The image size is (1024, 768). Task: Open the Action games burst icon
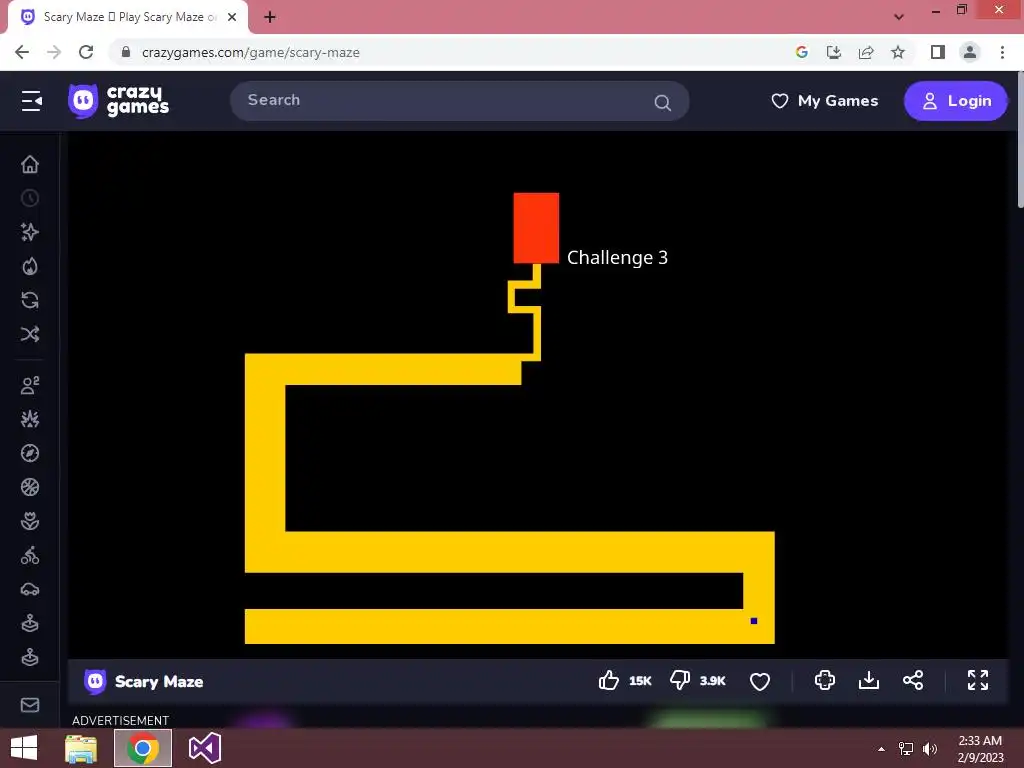tap(30, 419)
